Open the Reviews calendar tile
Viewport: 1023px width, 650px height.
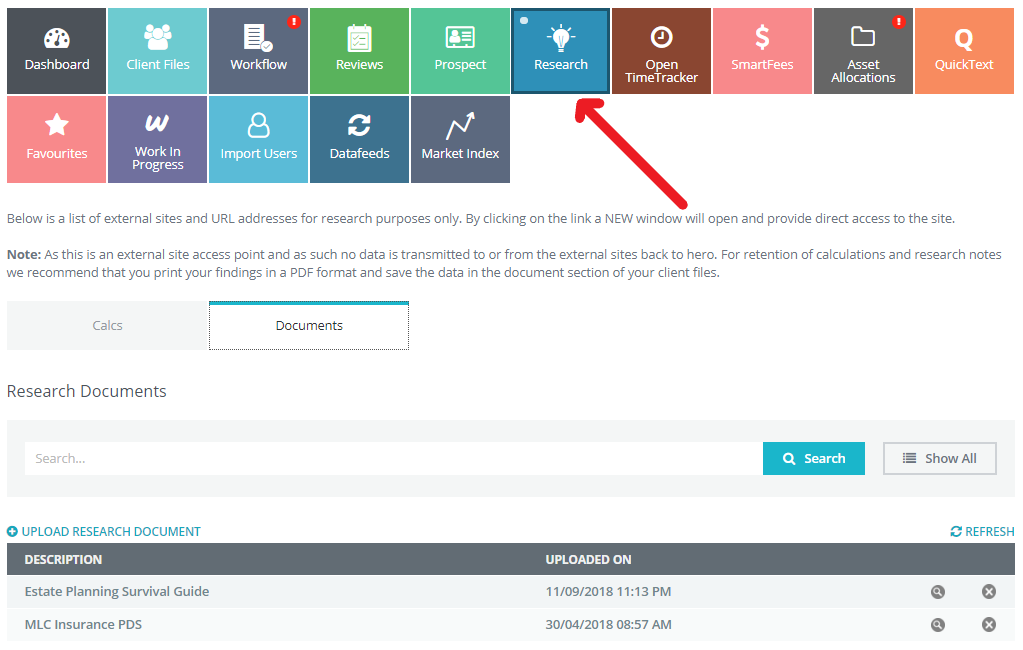359,51
